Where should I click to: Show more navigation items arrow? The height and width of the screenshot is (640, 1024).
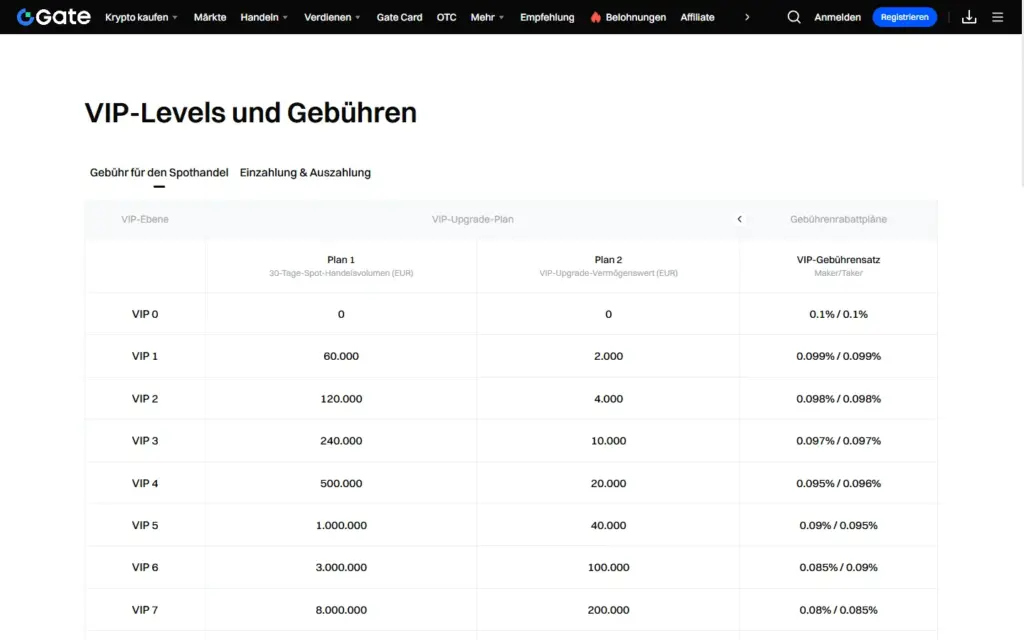(x=747, y=17)
